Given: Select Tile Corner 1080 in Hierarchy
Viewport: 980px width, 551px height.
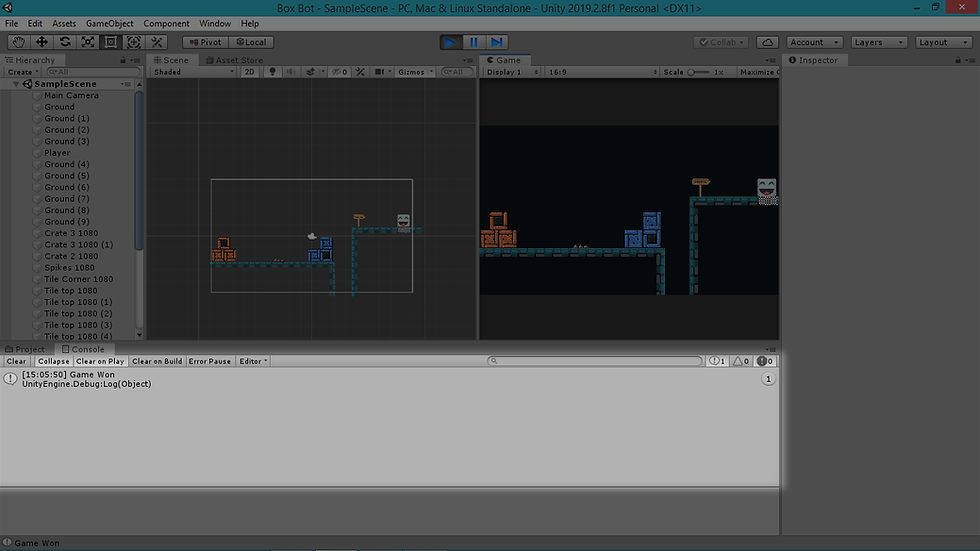Looking at the screenshot, I should tap(78, 279).
